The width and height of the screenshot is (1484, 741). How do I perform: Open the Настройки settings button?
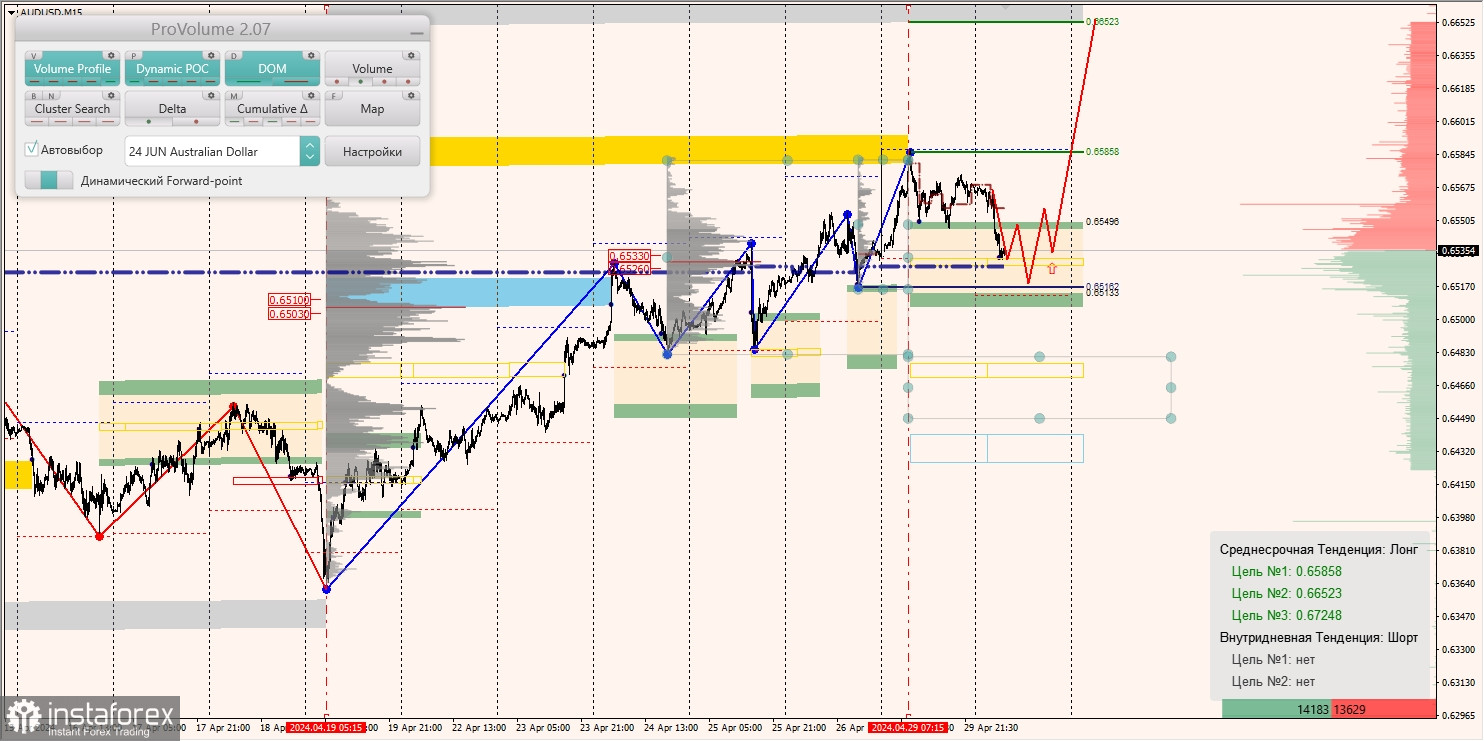372,151
